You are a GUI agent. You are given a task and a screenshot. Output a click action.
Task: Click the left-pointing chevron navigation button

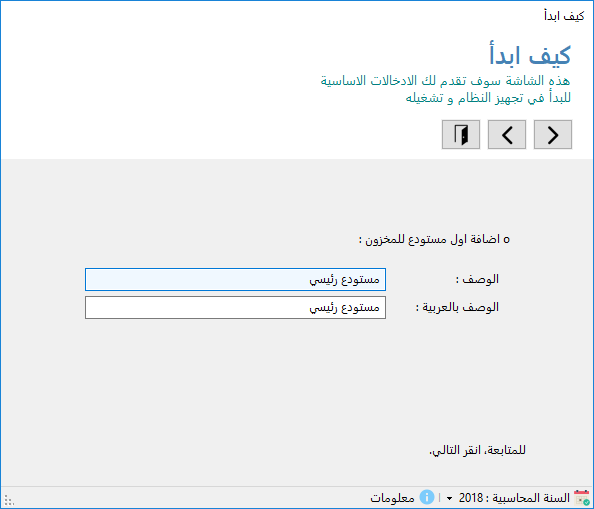[x=507, y=135]
